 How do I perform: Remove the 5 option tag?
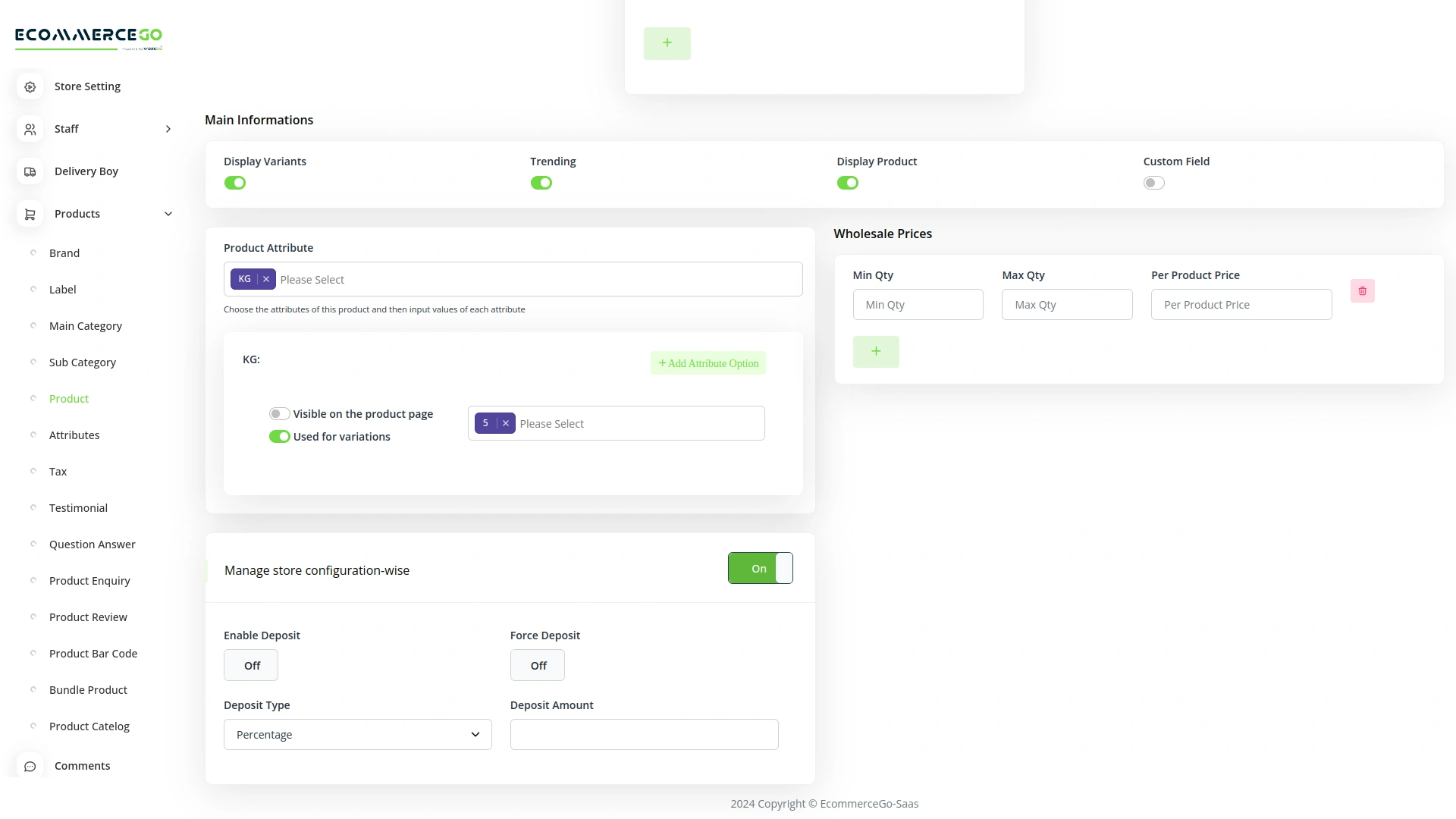[x=506, y=423]
